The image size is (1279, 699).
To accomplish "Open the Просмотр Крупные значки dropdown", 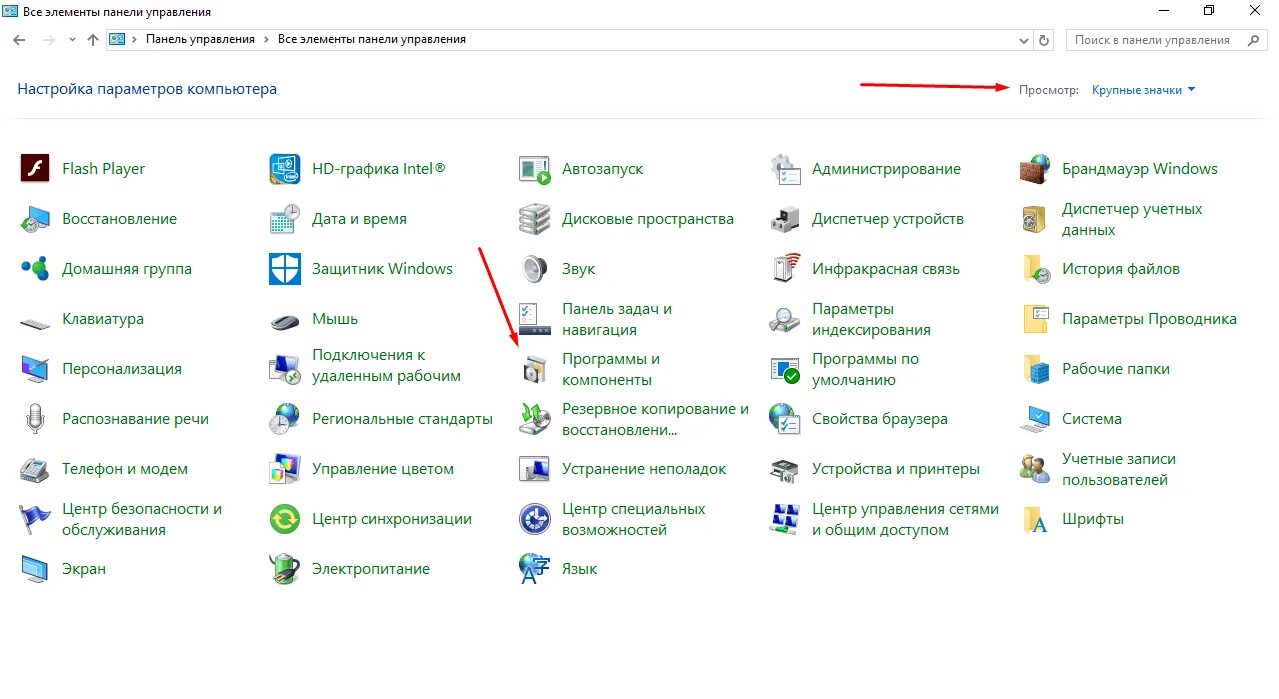I will [x=1143, y=90].
